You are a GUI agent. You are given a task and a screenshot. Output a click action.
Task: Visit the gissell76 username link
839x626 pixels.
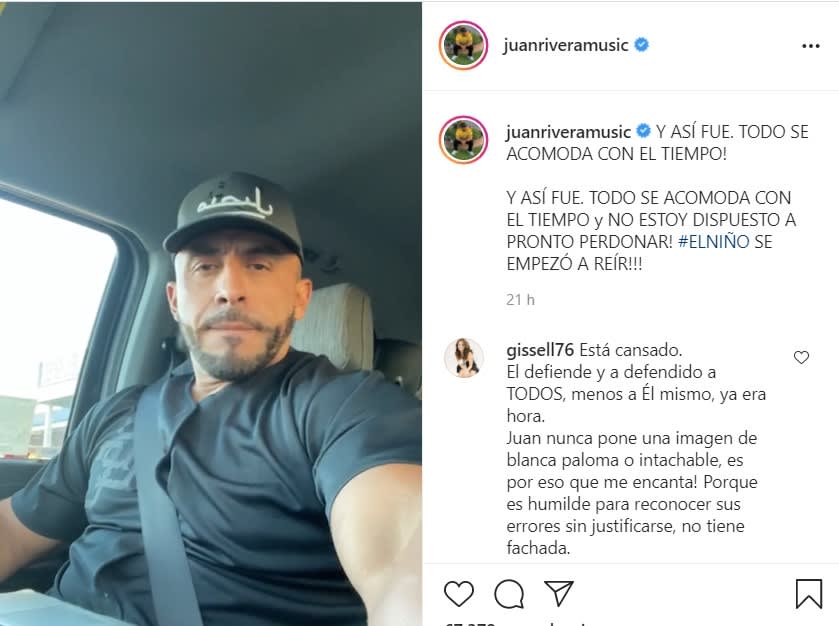(x=540, y=350)
